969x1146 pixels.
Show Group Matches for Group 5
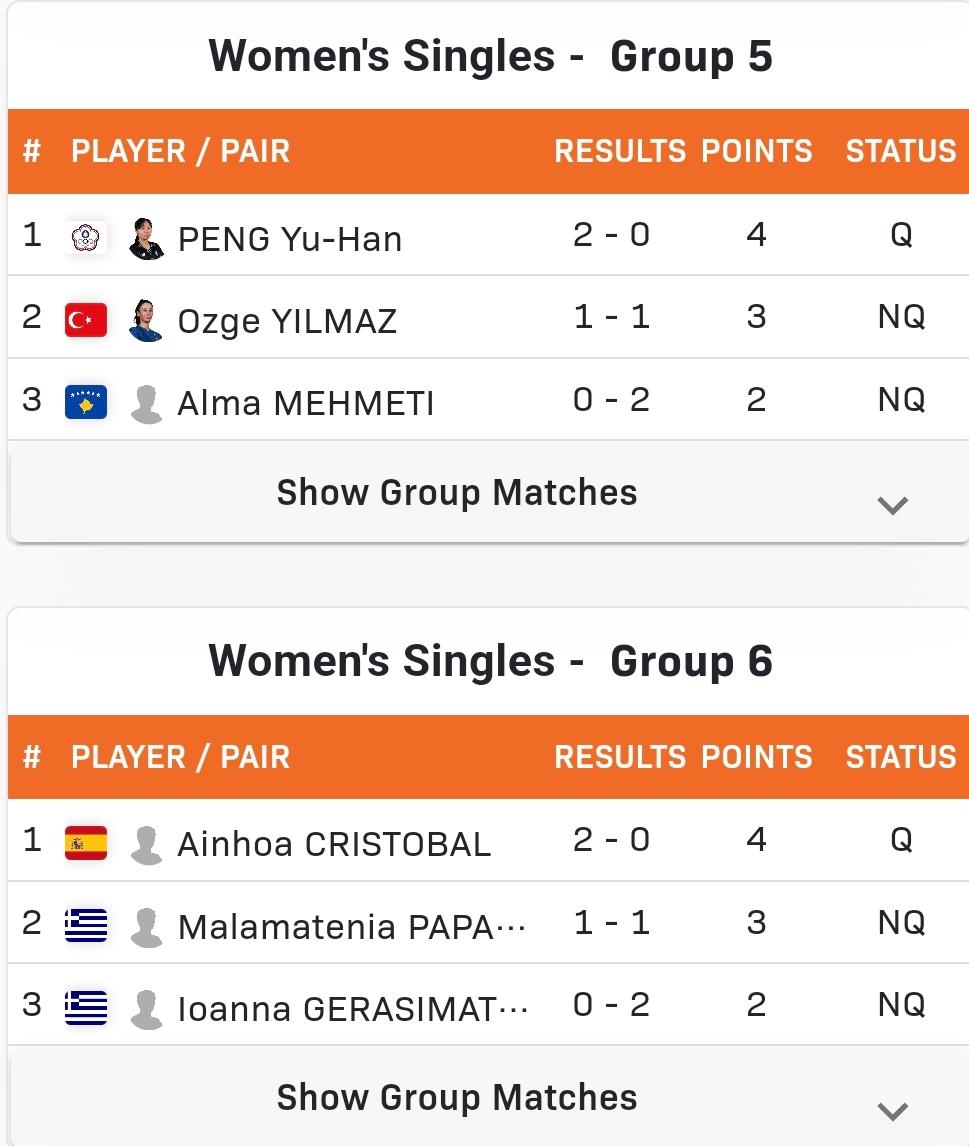(457, 492)
